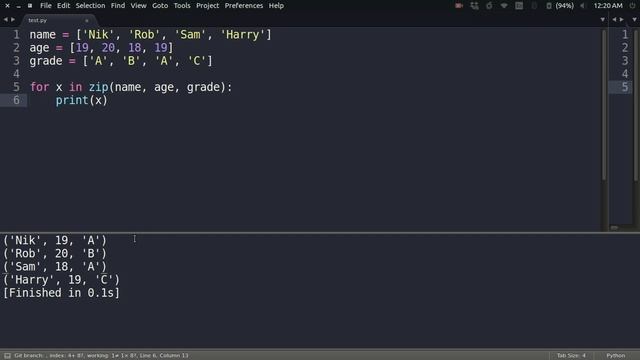Viewport: 640px width, 360px height.
Task: Click output line ('Sam', 18, 'A')
Action: pos(55,267)
